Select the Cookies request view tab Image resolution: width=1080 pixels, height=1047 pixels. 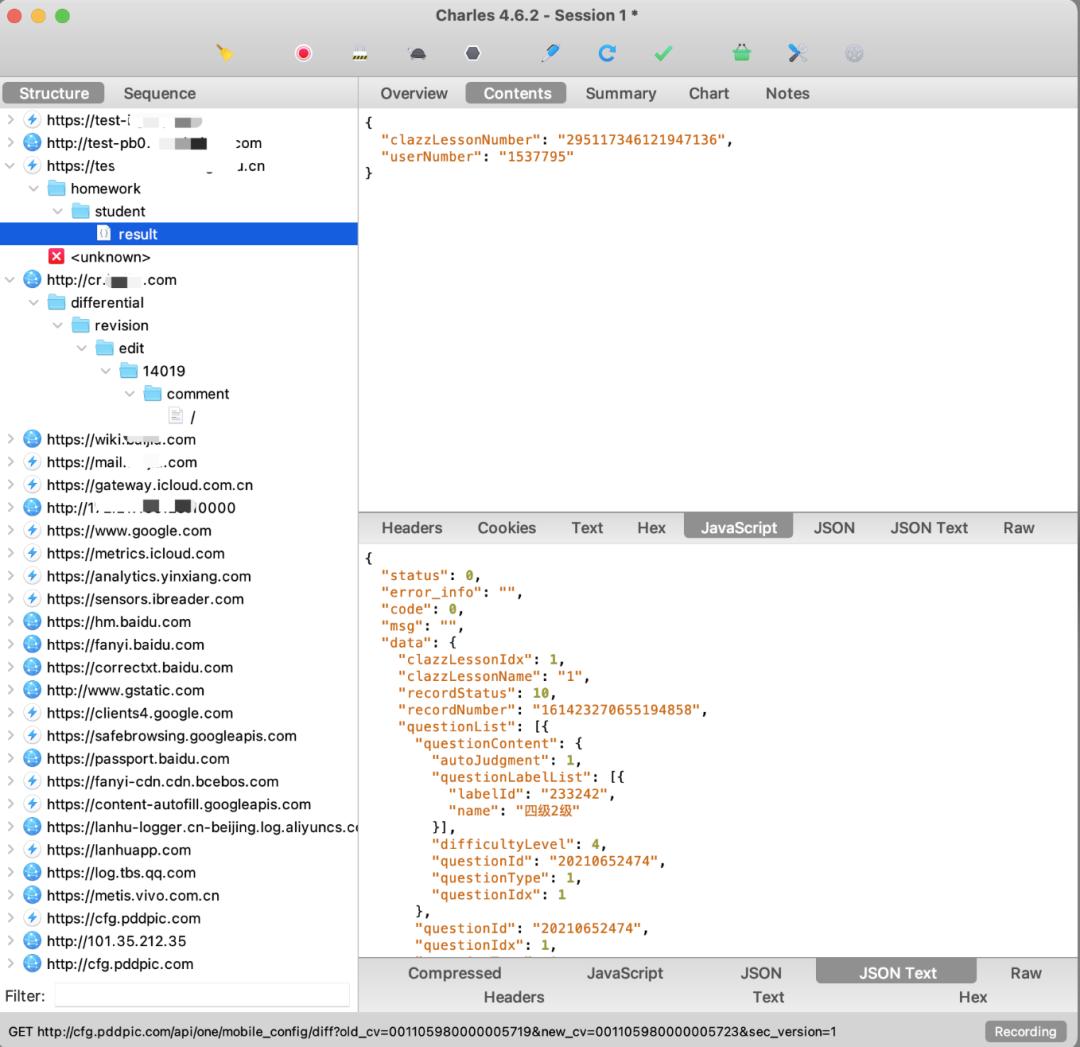pos(506,528)
